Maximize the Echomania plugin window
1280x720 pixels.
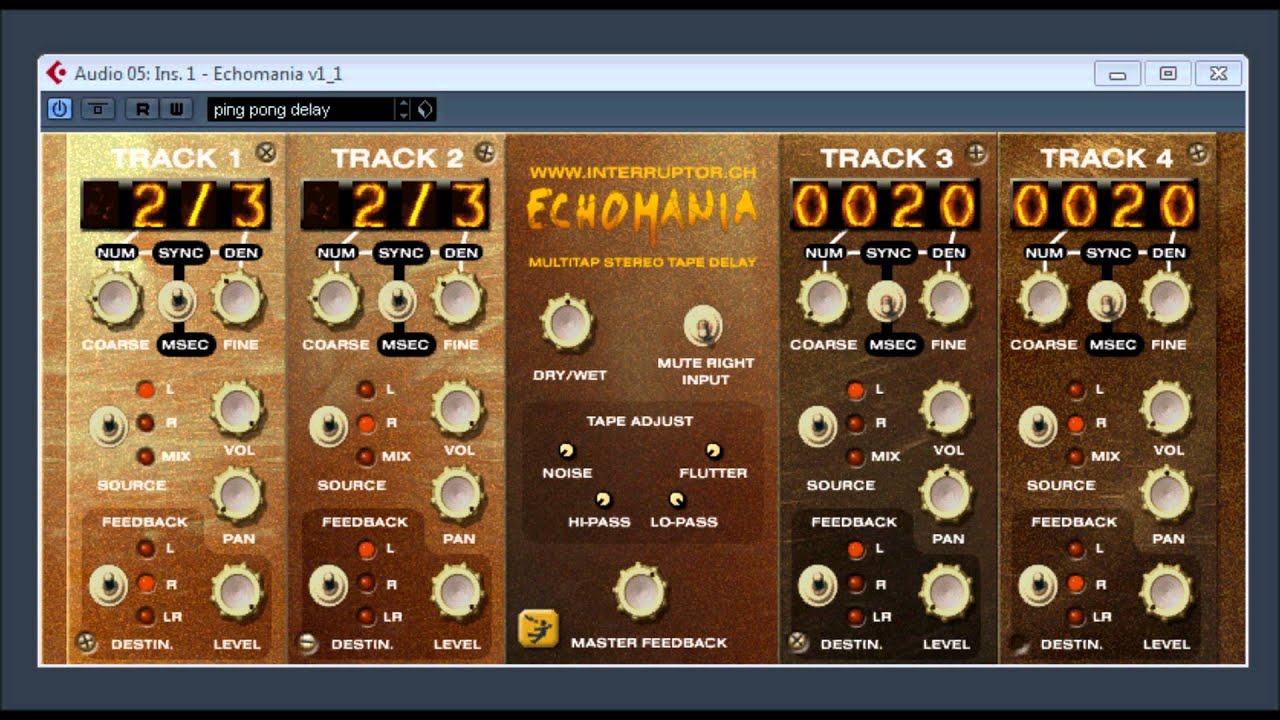[1167, 73]
